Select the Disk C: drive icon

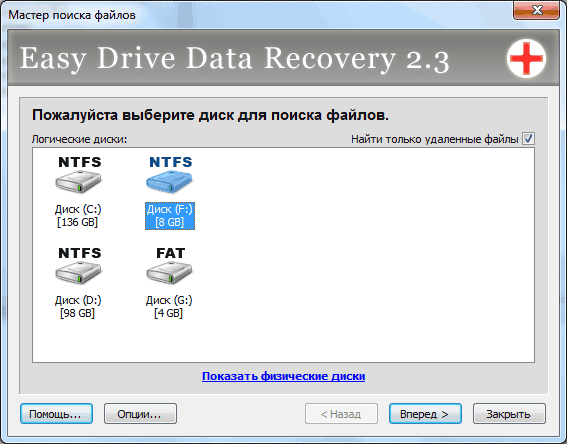click(x=78, y=182)
